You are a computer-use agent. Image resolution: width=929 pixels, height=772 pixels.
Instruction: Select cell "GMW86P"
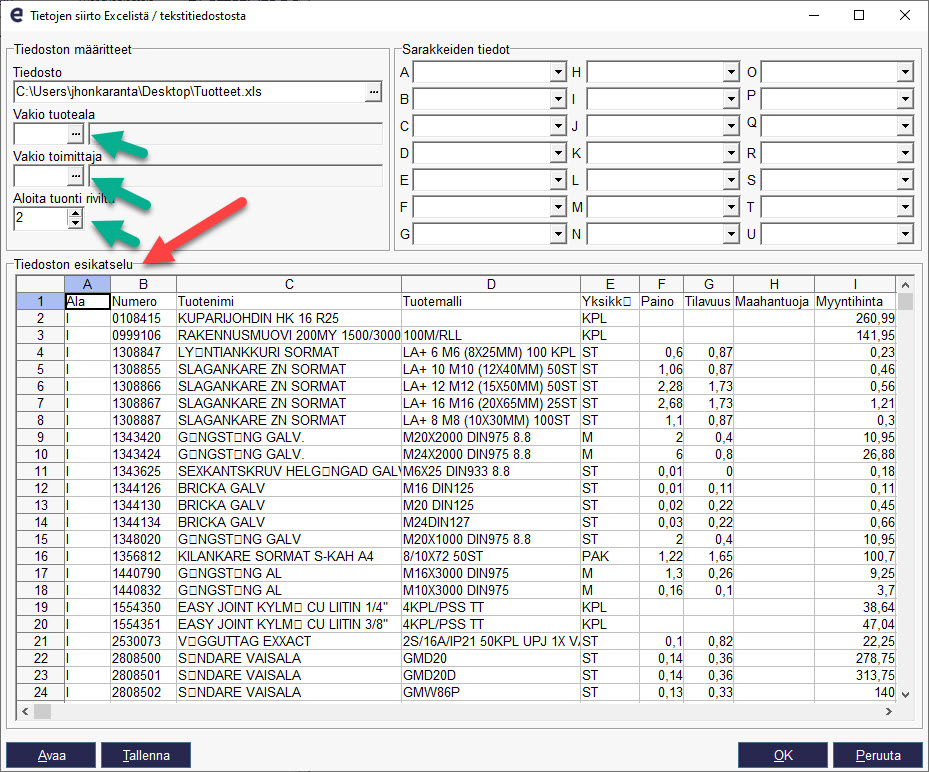click(x=491, y=693)
